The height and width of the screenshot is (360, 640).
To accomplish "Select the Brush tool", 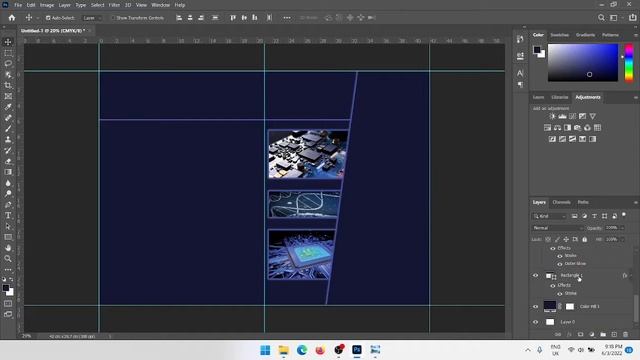I will 8,129.
